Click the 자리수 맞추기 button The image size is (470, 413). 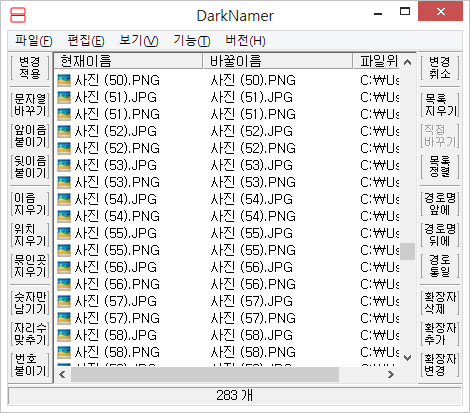[x=30, y=334]
